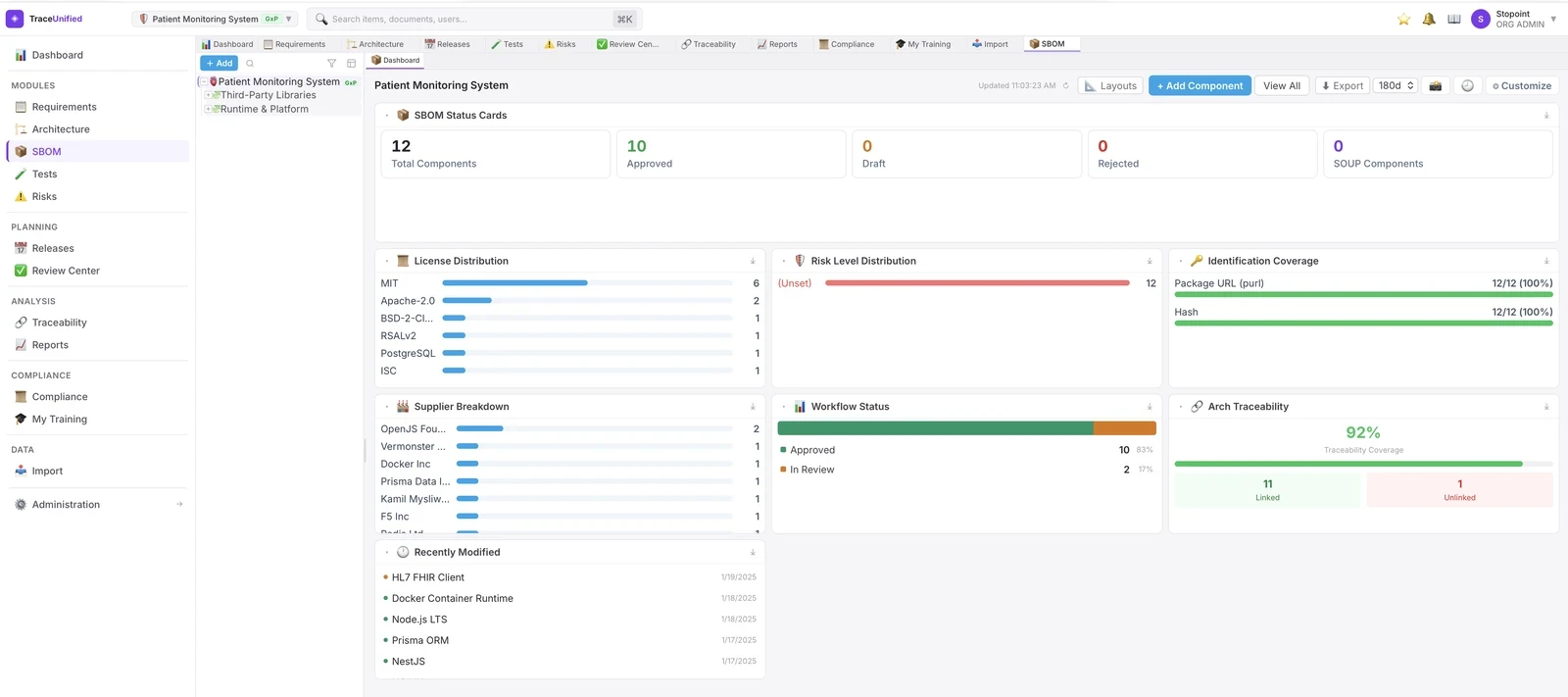Click the Traceability Coverage progress bar
Screen dimensions: 1568x697
click(x=1363, y=464)
